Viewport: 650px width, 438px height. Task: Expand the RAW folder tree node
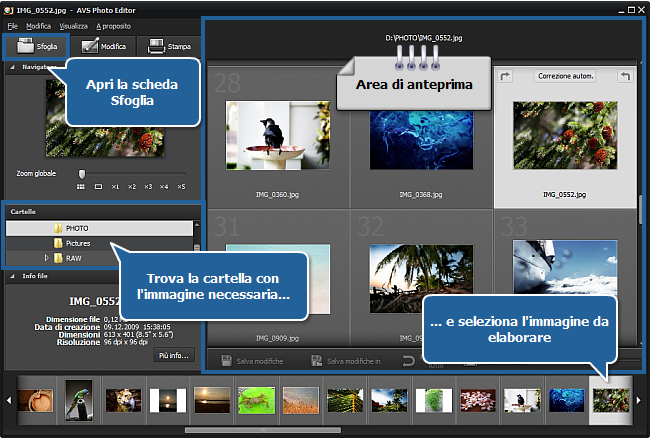tap(46, 258)
